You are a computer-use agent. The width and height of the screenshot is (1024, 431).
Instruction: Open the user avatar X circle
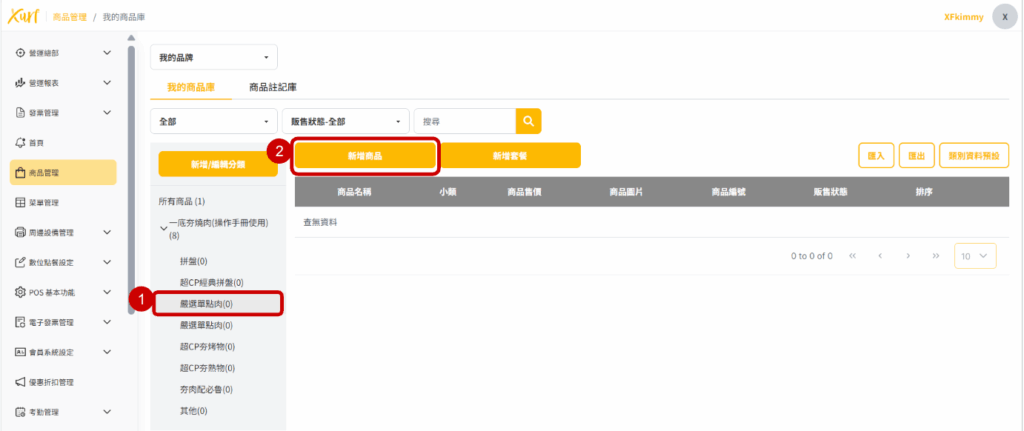coord(1005,17)
